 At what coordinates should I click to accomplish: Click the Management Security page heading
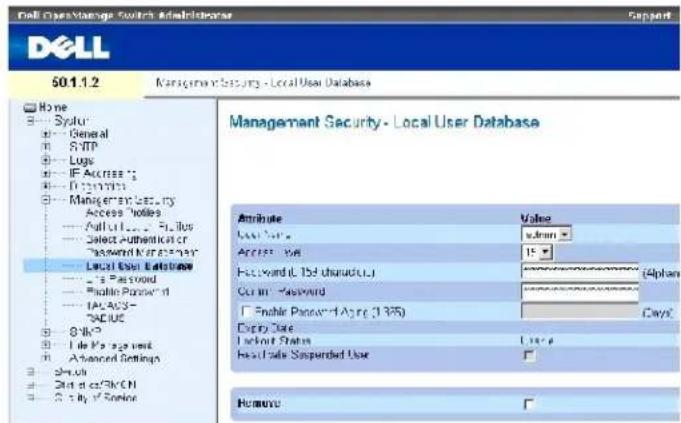(x=384, y=122)
